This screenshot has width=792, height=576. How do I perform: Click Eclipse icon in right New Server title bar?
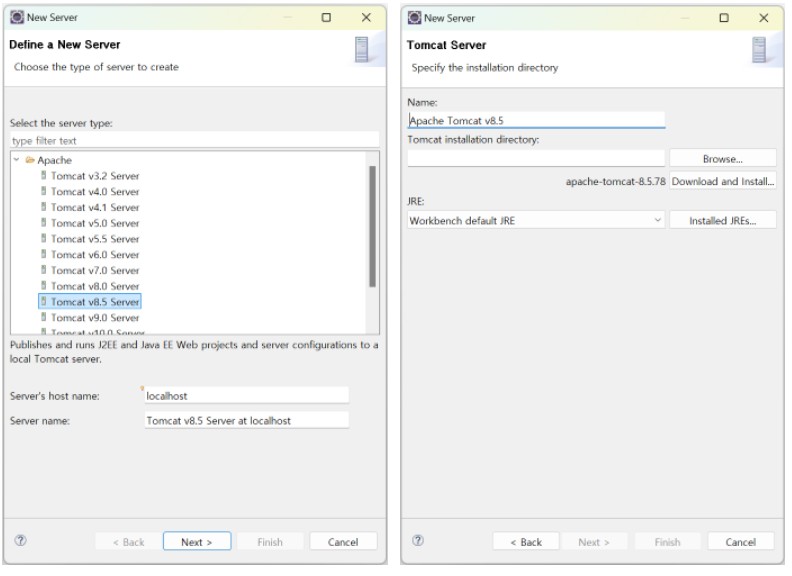coord(415,18)
